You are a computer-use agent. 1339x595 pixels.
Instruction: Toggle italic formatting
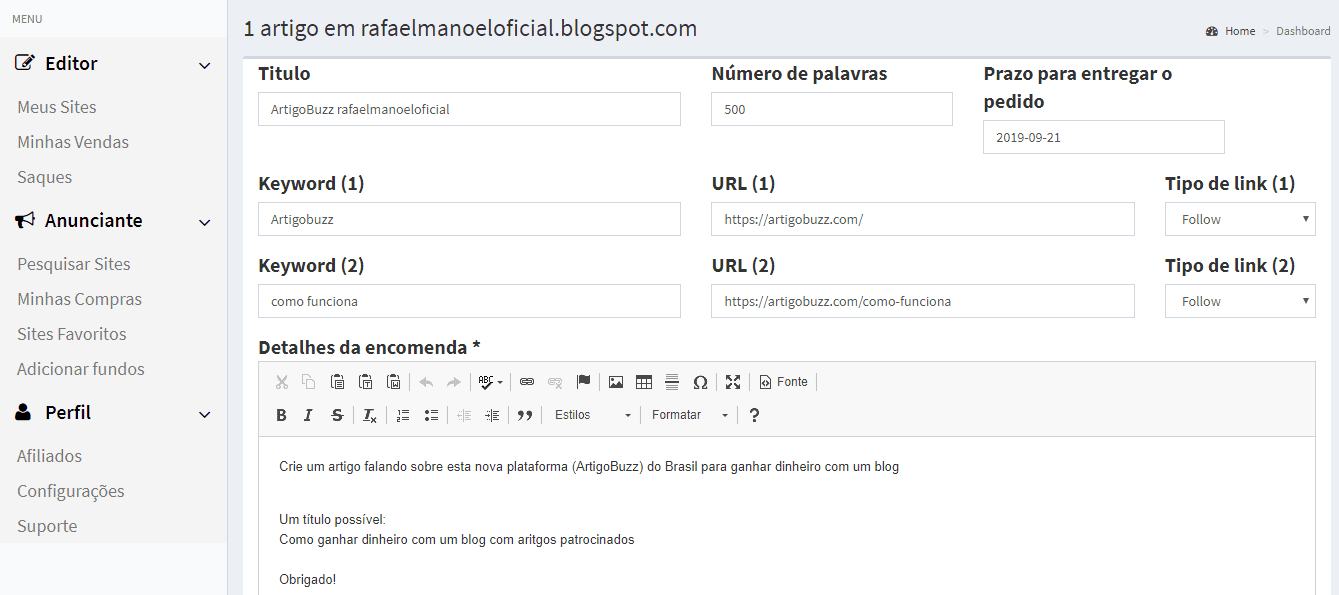coord(309,415)
